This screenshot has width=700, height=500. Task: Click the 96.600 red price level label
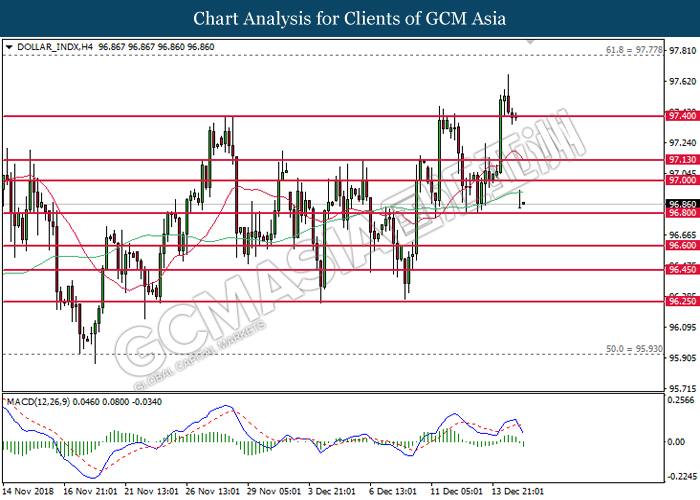(x=682, y=246)
